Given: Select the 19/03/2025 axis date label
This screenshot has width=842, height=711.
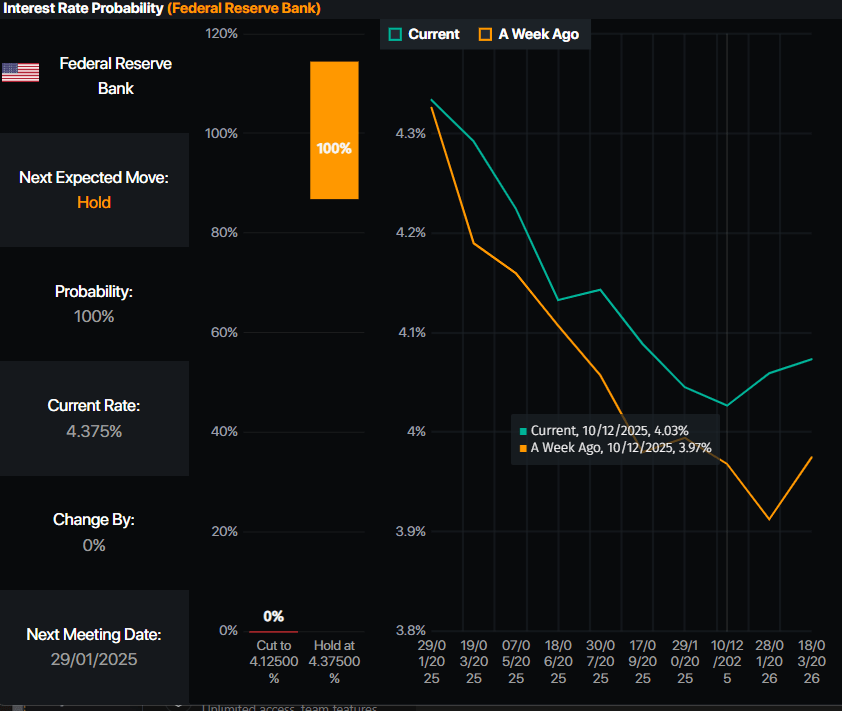Looking at the screenshot, I should pos(473,662).
